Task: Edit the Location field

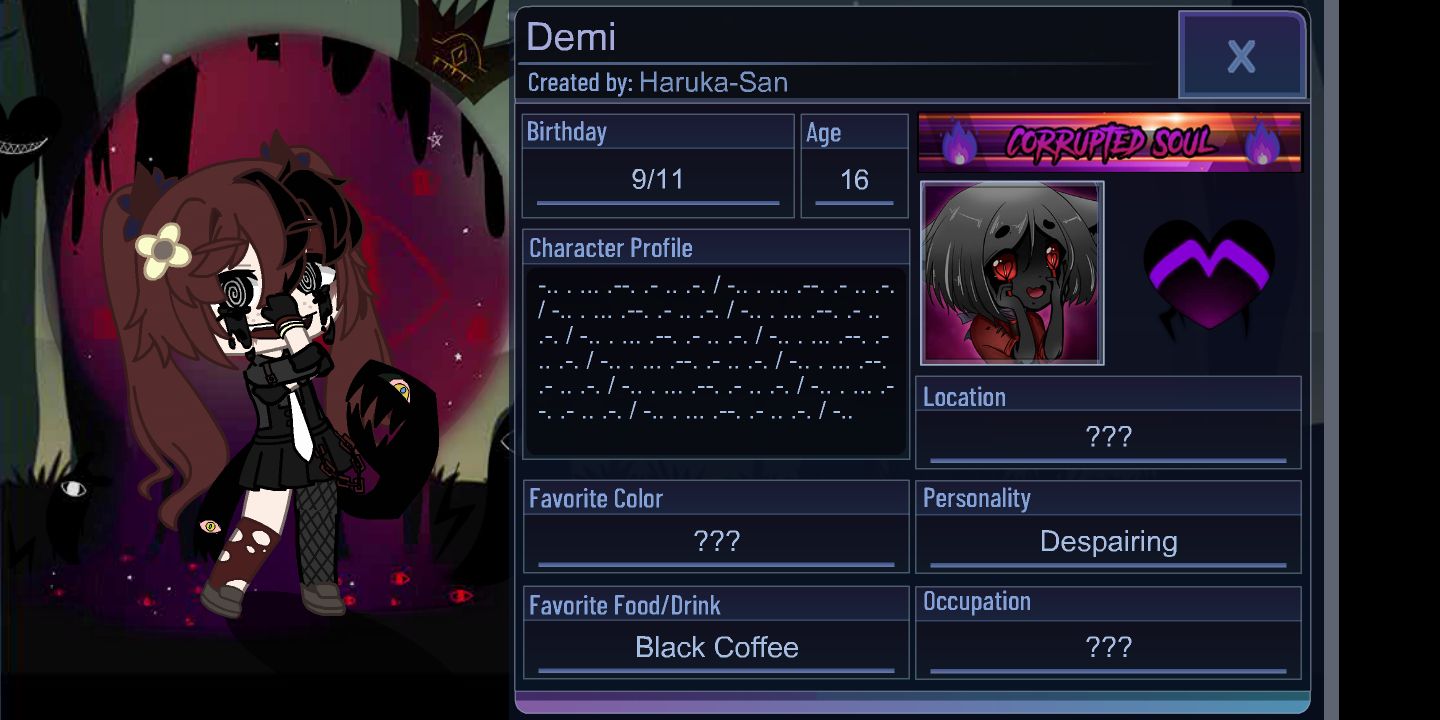Action: [1108, 437]
